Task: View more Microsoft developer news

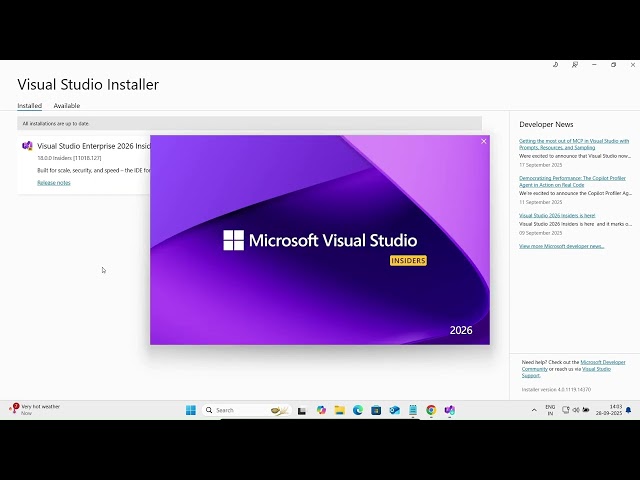Action: tap(562, 246)
